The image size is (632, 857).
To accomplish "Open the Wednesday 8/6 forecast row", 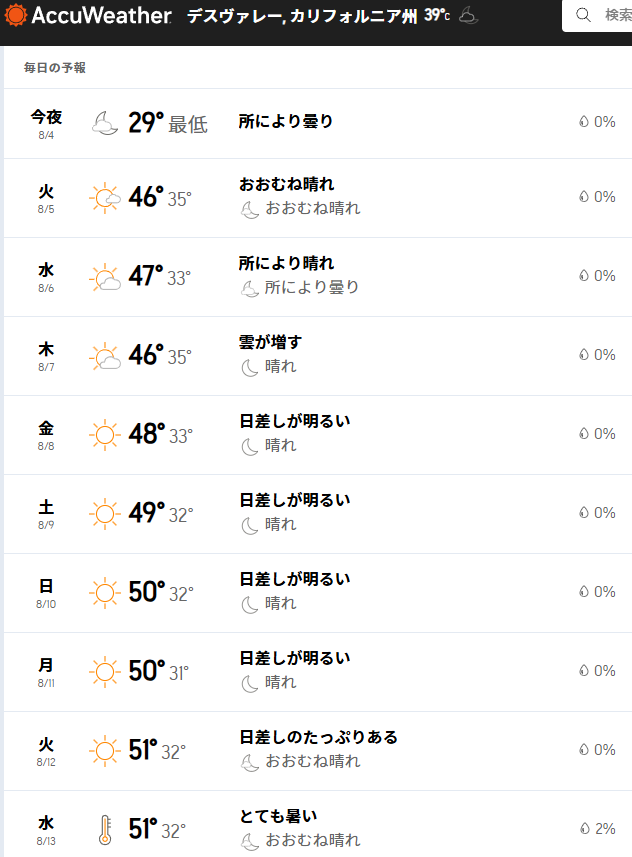I will pyautogui.click(x=318, y=276).
